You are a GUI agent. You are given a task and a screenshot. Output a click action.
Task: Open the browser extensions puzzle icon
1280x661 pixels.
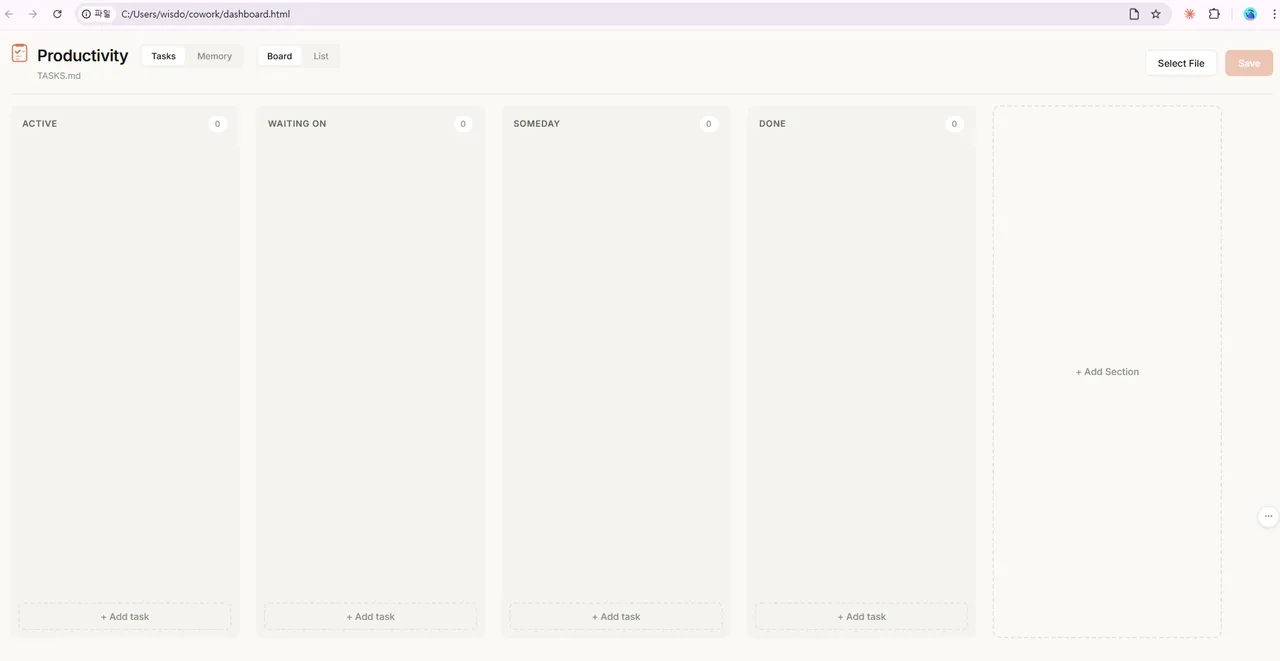tap(1214, 14)
